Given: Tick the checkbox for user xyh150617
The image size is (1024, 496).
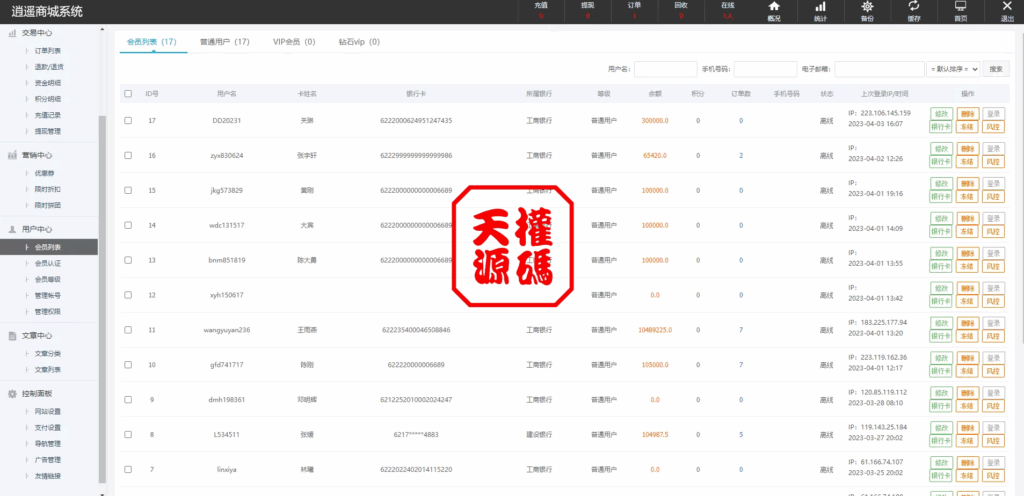Looking at the screenshot, I should coord(128,295).
